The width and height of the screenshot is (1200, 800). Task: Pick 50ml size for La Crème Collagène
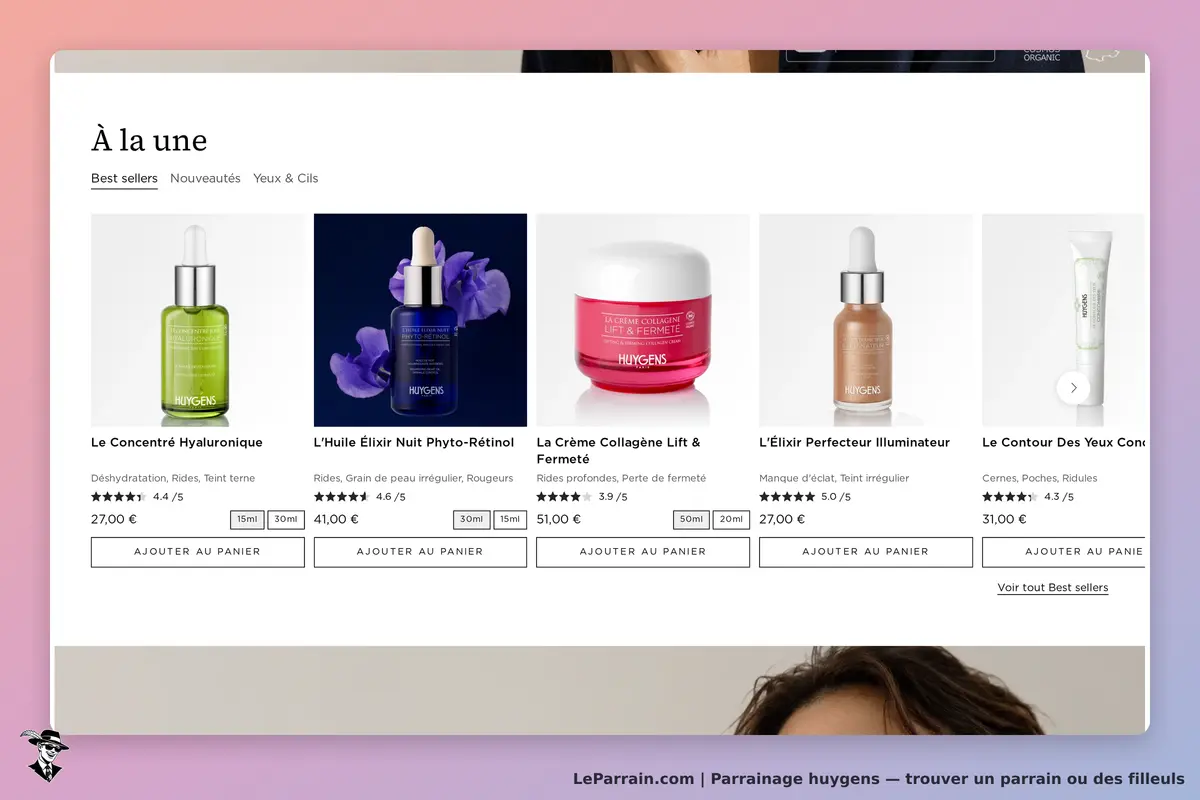(691, 520)
